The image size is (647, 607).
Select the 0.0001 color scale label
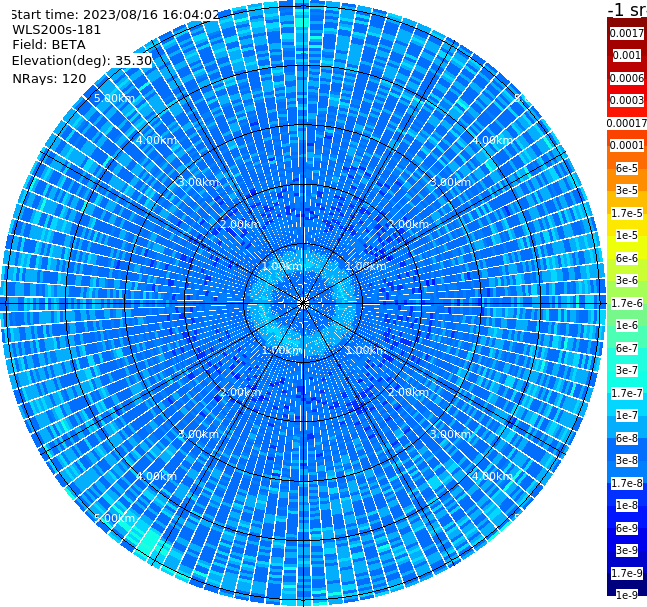click(x=627, y=145)
